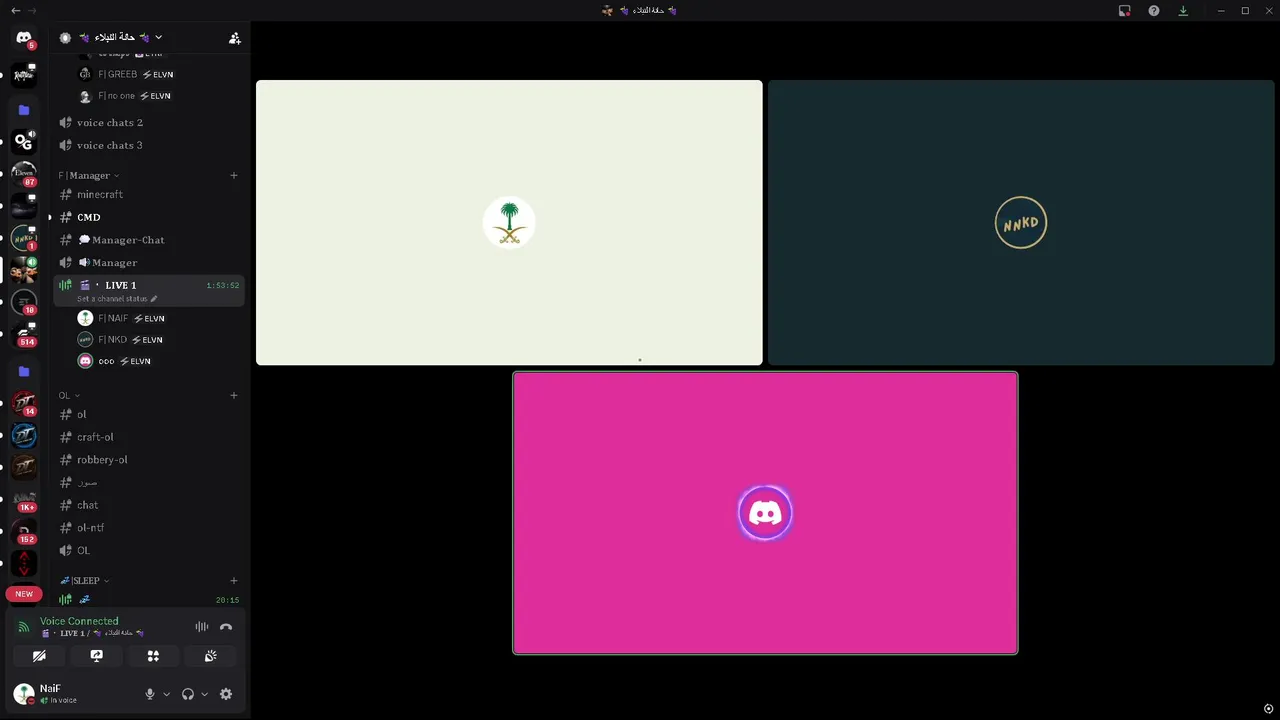Collapse the F|Manager category
This screenshot has width=1280, height=720.
(x=88, y=175)
